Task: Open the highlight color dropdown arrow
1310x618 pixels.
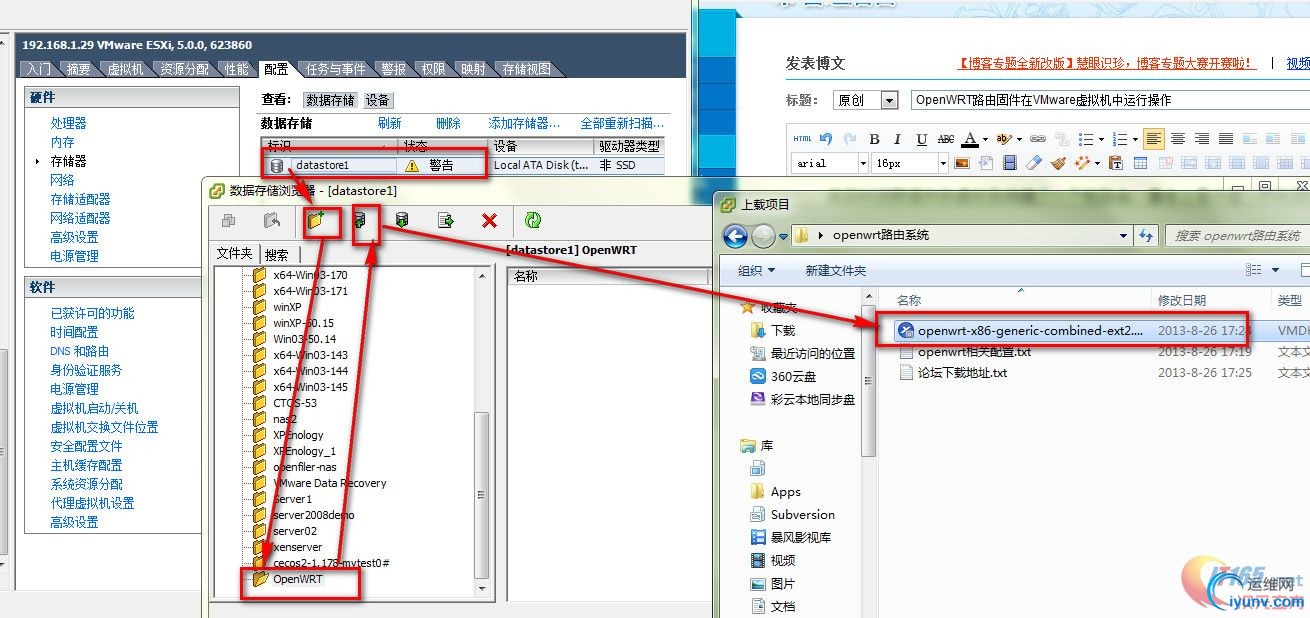Action: (1017, 139)
